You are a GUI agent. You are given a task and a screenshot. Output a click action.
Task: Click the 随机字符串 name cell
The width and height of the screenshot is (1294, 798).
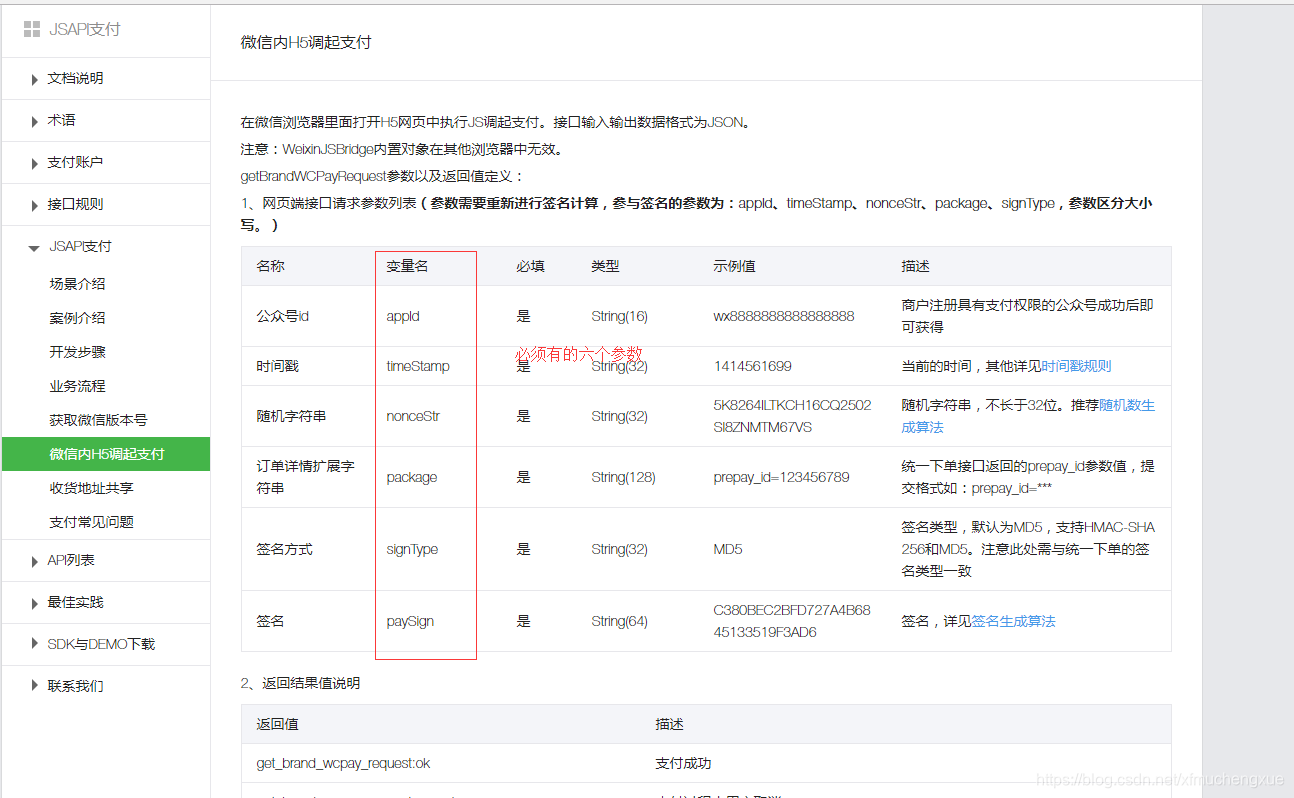tap(291, 416)
